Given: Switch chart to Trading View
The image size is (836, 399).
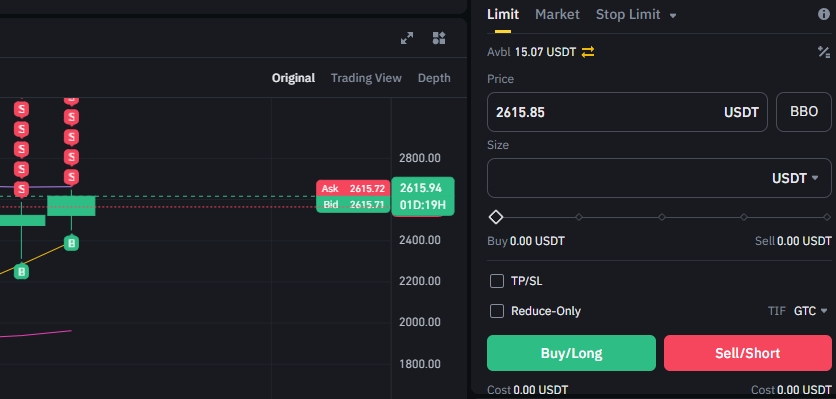Looking at the screenshot, I should pyautogui.click(x=366, y=78).
